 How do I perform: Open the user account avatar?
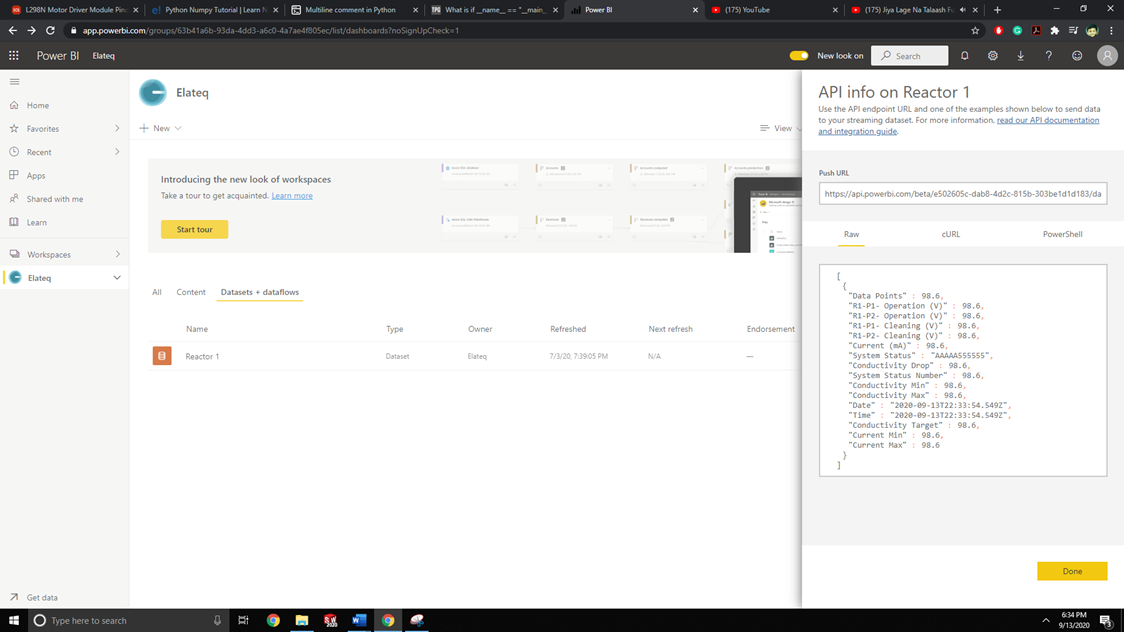coord(1107,55)
